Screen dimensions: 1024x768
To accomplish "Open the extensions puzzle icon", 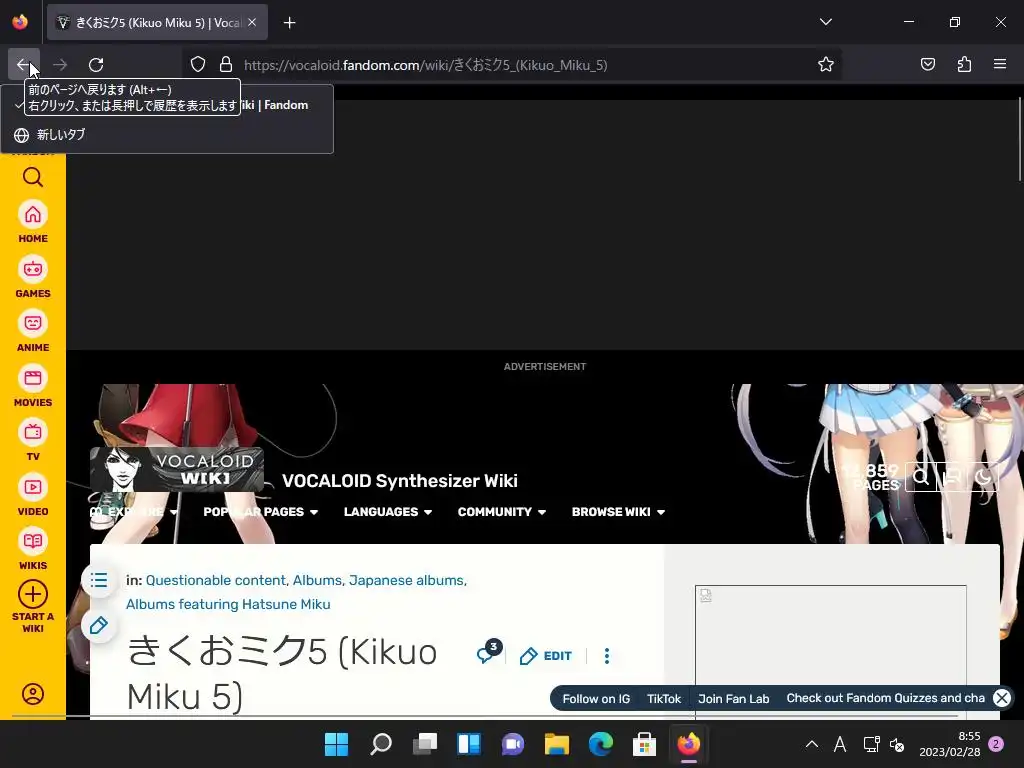I will pos(964,65).
